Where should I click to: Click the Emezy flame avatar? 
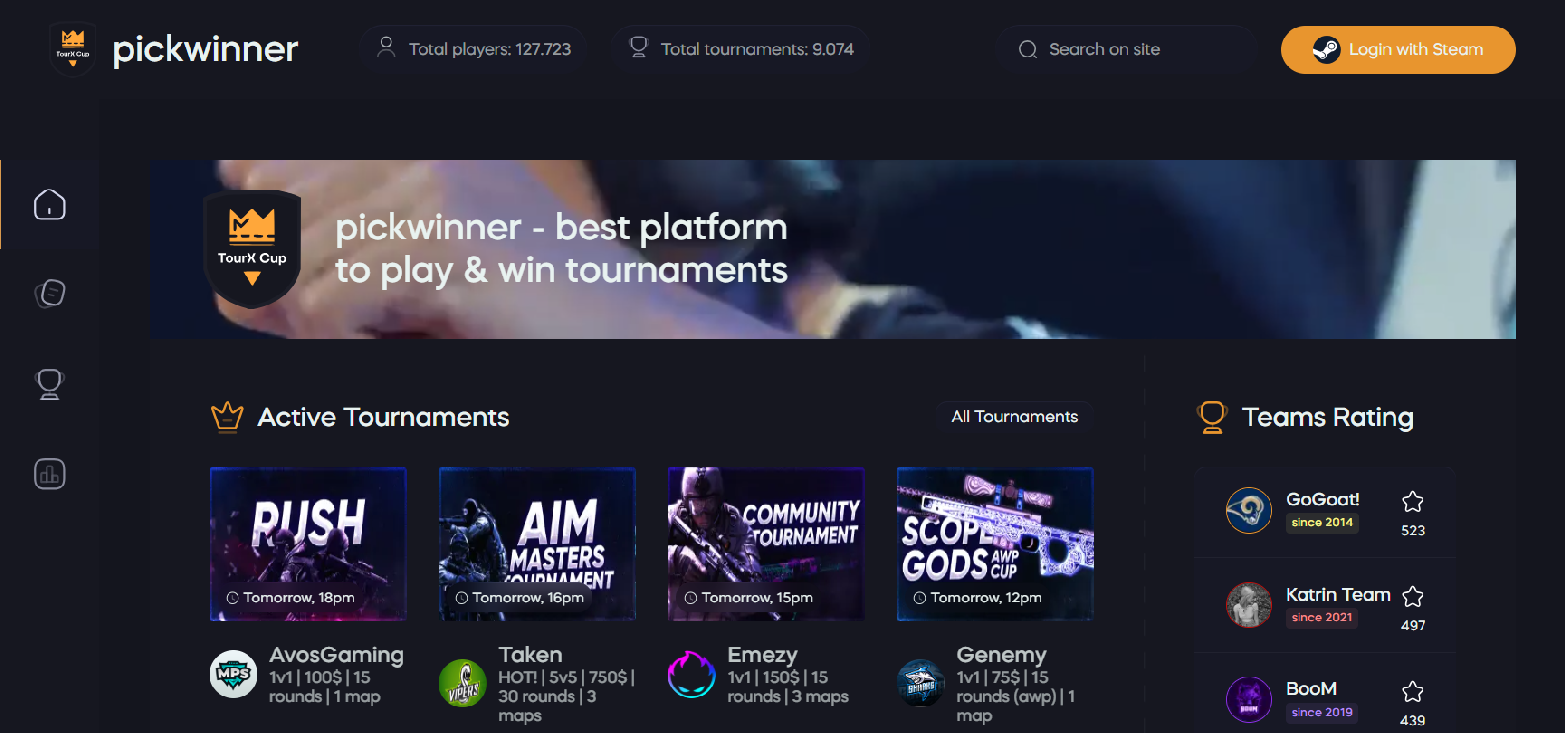tap(692, 675)
